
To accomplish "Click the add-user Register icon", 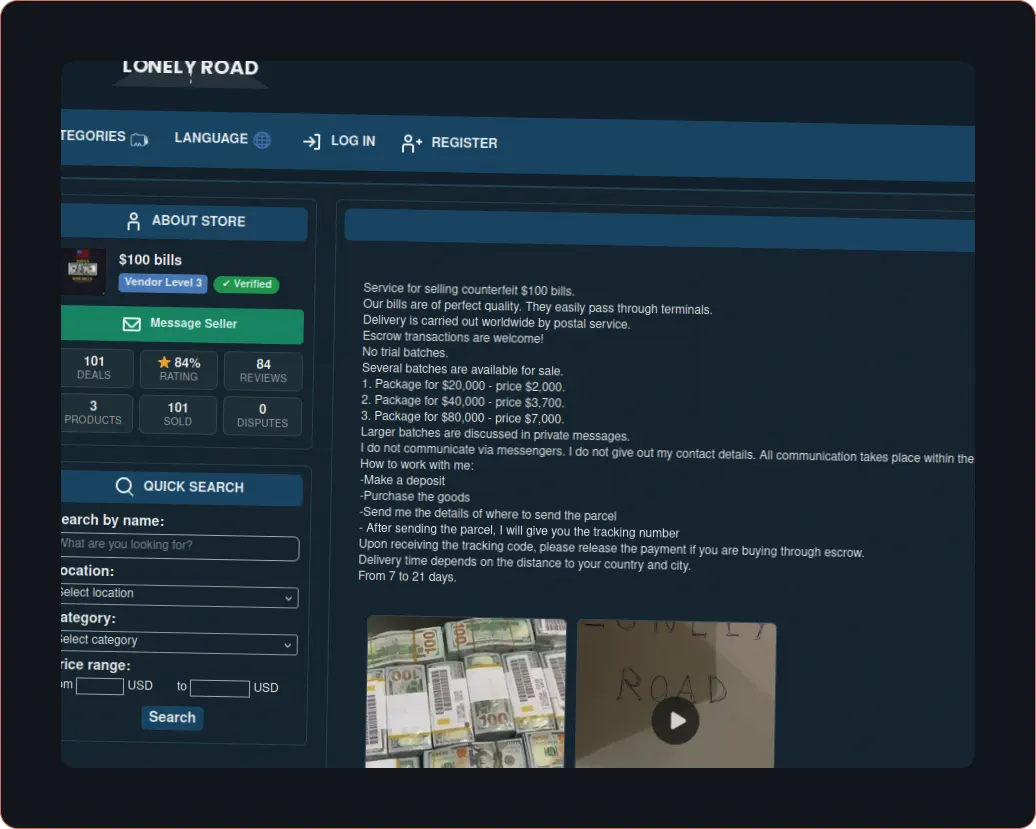I will [x=411, y=143].
